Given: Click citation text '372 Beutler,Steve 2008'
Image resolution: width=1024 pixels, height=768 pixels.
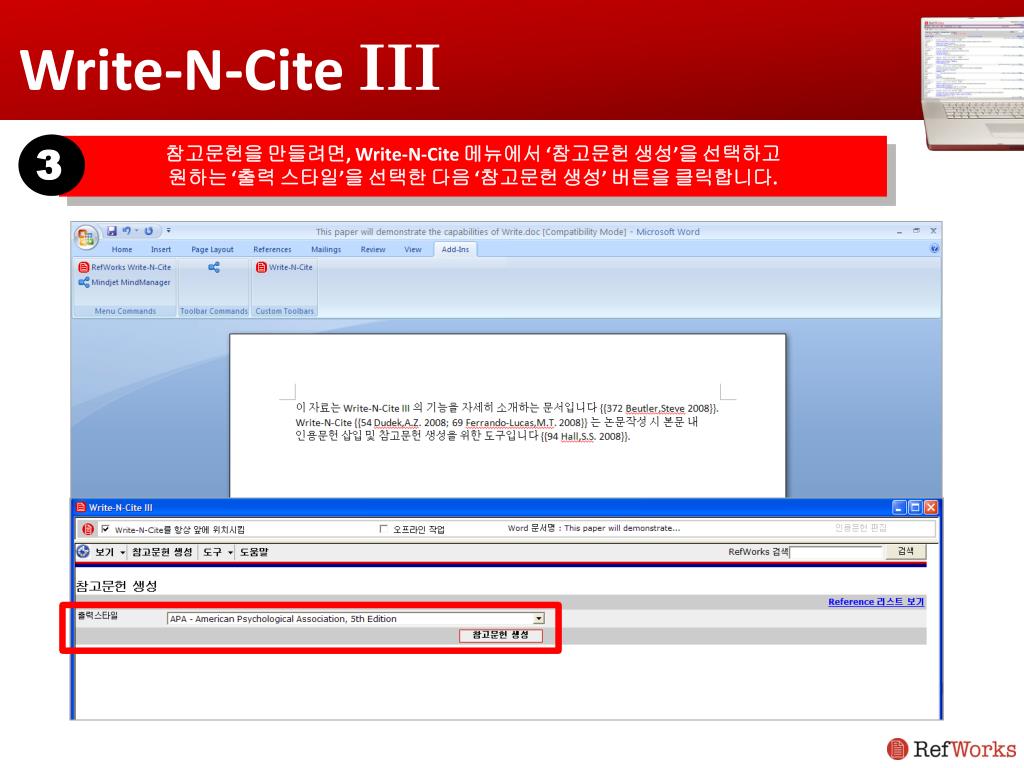Looking at the screenshot, I should 660,409.
